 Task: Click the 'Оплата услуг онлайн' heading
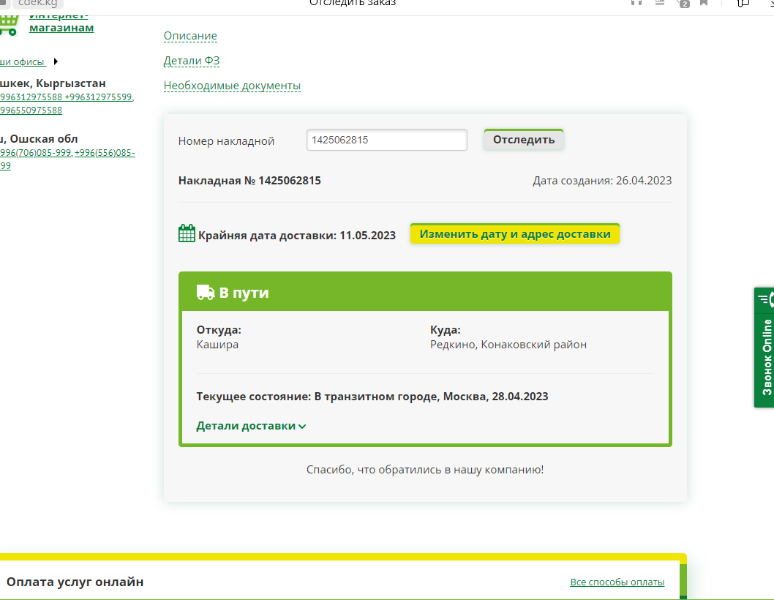[75, 581]
